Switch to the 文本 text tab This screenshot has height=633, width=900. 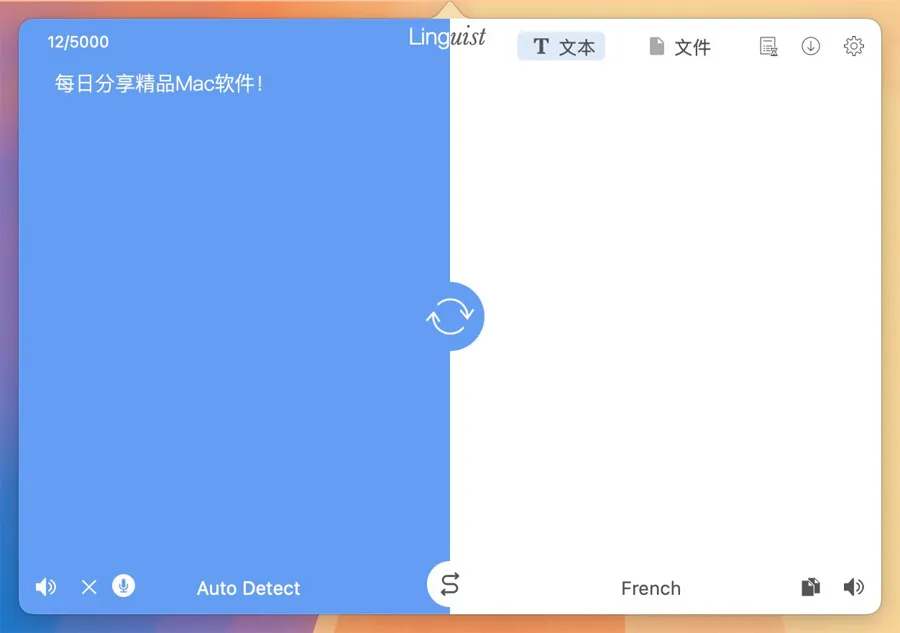coord(562,47)
